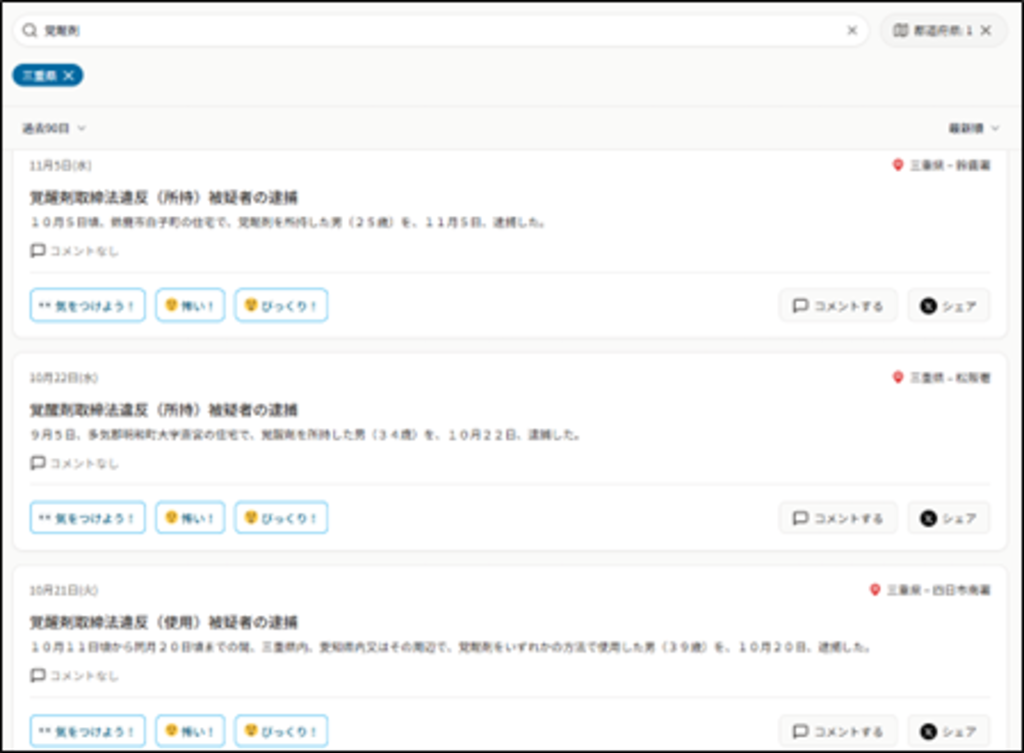Open the 10月21日 (使用) arrest article headline
The height and width of the screenshot is (753, 1024).
(x=163, y=622)
